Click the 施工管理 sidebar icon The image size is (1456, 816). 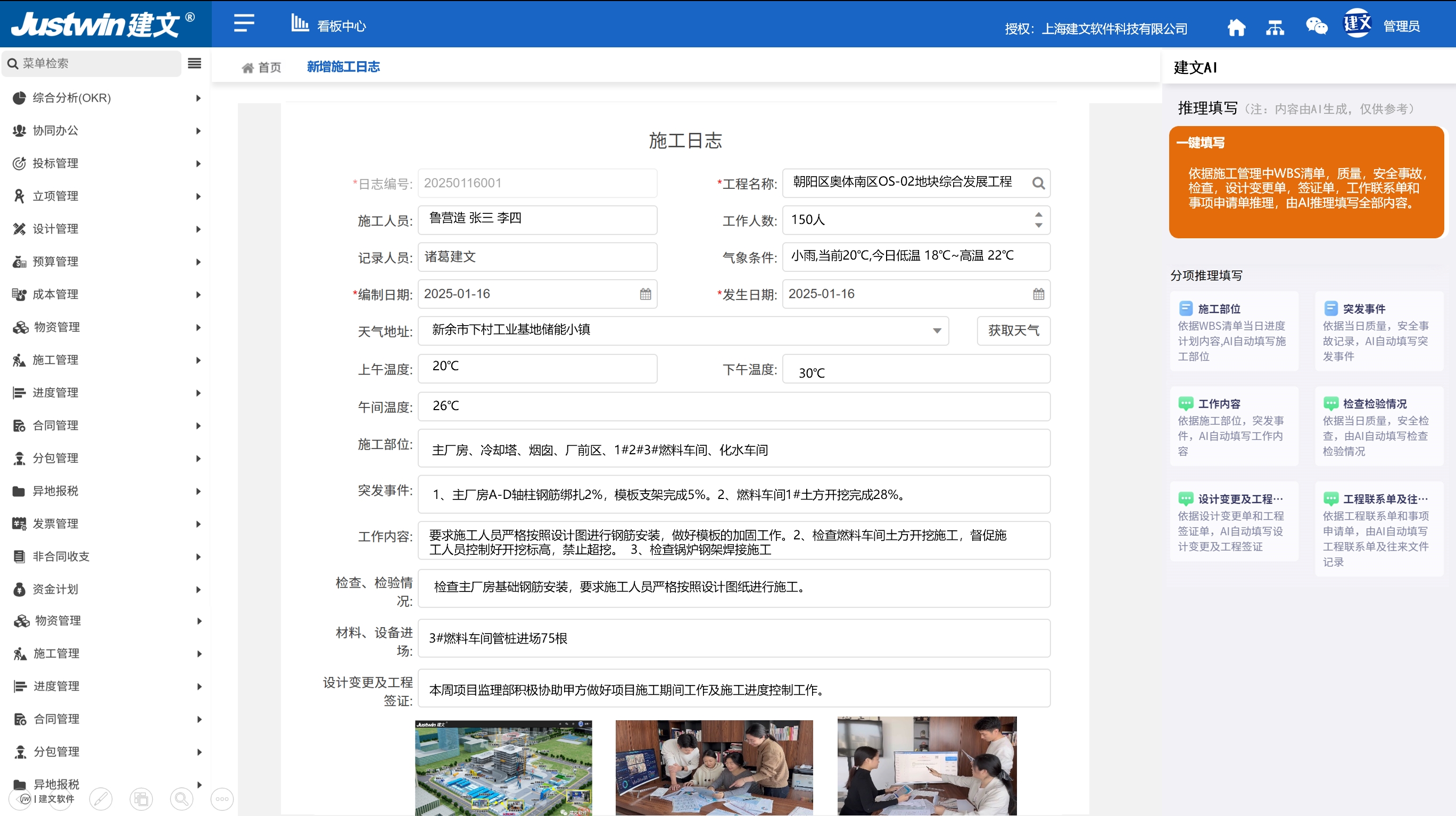[x=19, y=360]
